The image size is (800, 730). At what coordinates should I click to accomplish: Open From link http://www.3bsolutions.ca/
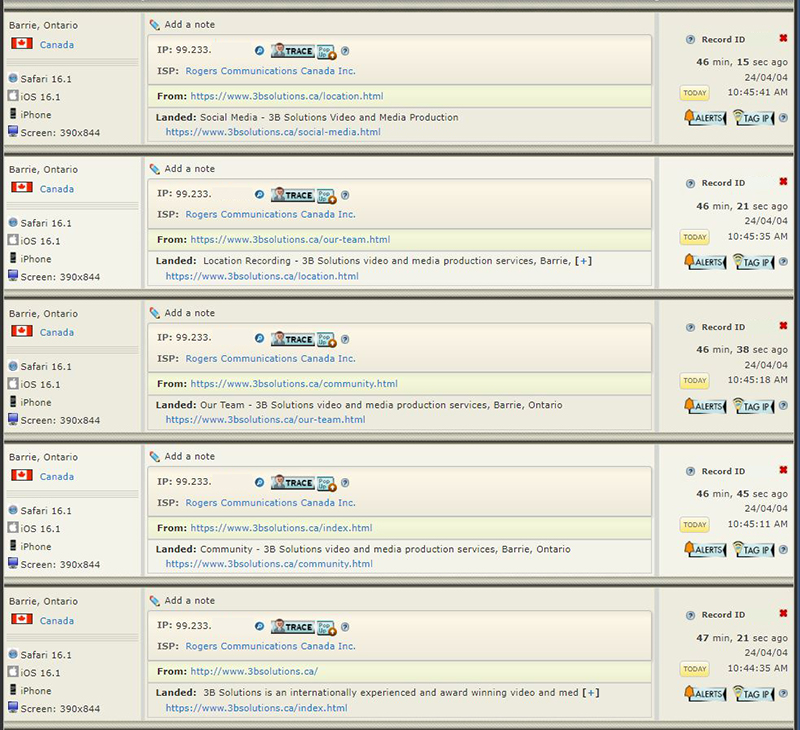[254, 671]
